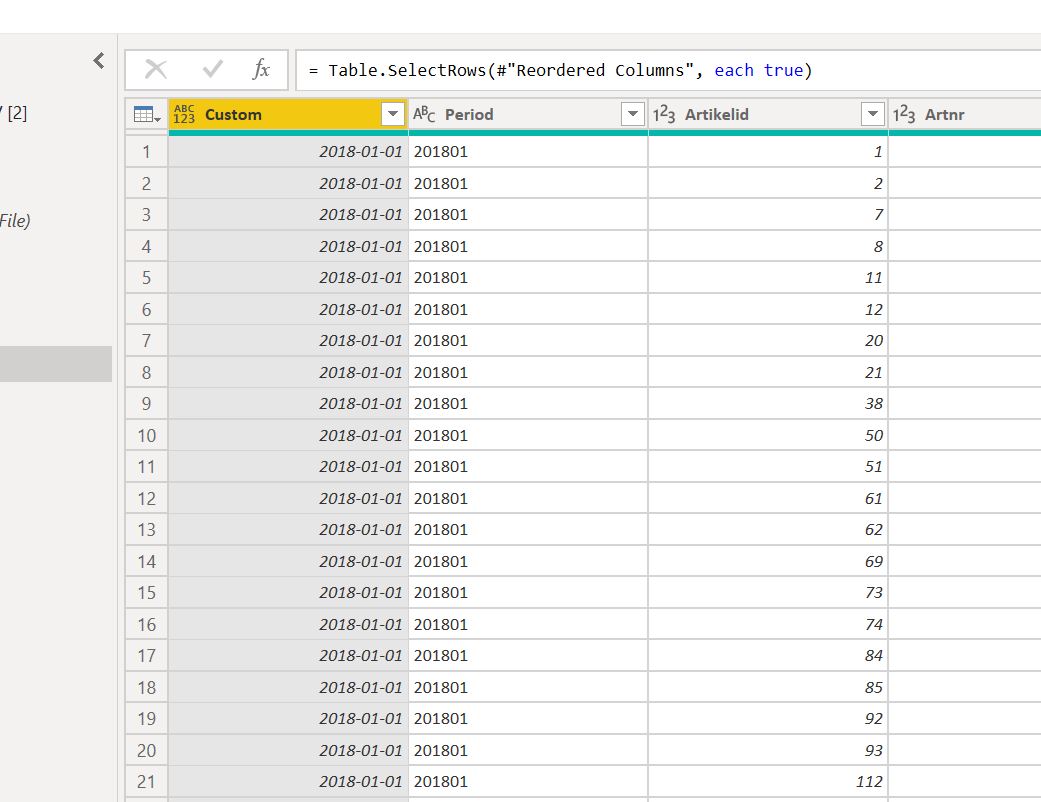Click Artikelid value 74
The image size is (1041, 802).
click(767, 624)
